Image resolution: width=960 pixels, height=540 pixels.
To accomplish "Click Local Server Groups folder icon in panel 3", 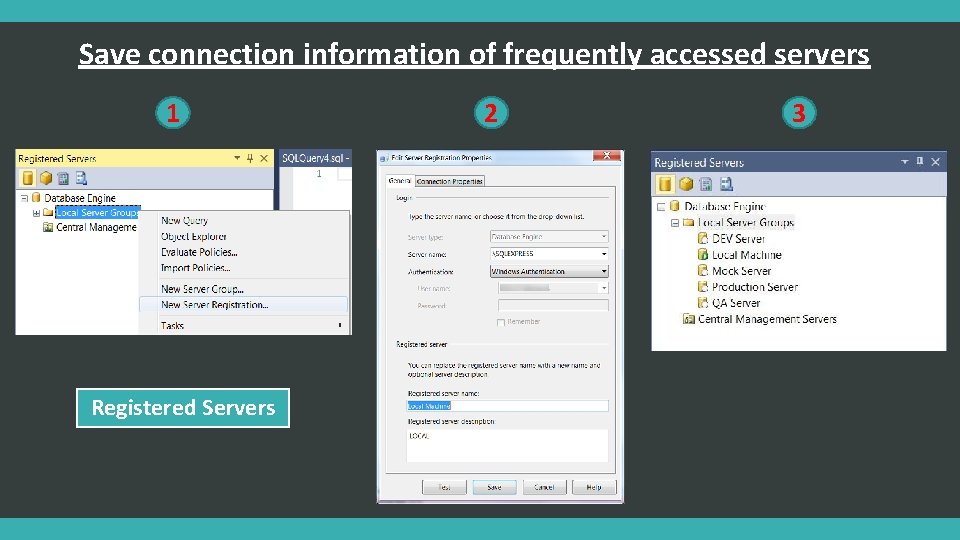I will pyautogui.click(x=688, y=222).
